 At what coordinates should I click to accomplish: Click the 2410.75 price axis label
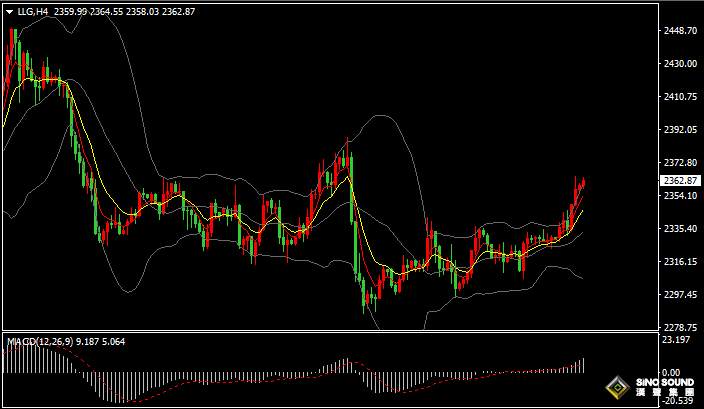tap(679, 97)
